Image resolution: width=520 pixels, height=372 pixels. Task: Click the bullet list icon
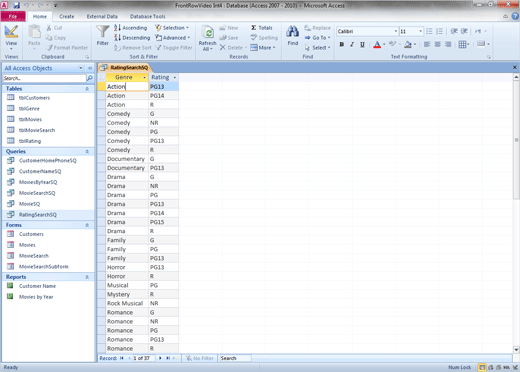[x=429, y=31]
